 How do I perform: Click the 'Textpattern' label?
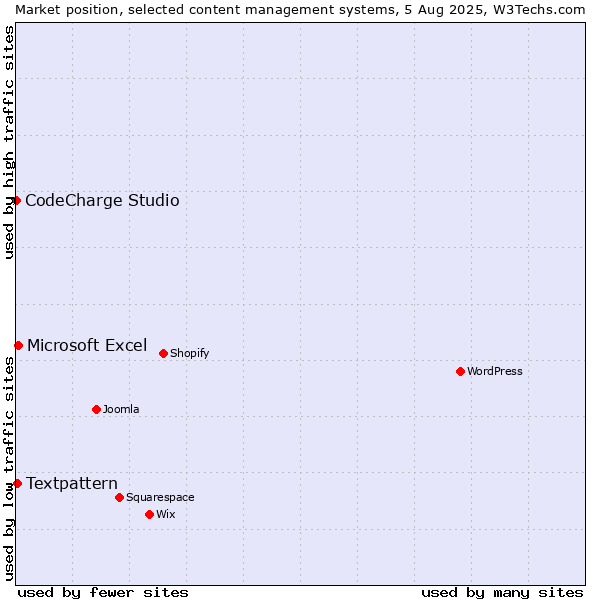coord(72,484)
